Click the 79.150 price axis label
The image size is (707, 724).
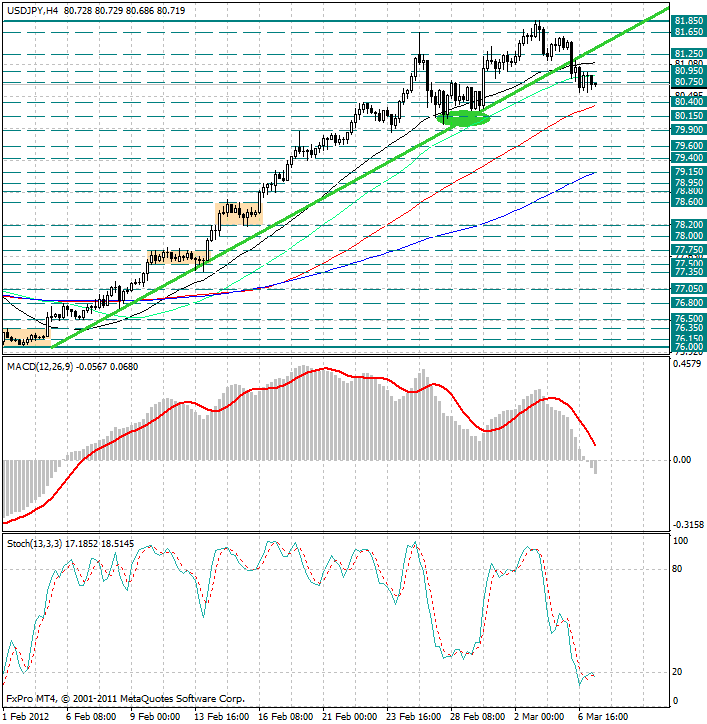click(x=689, y=172)
